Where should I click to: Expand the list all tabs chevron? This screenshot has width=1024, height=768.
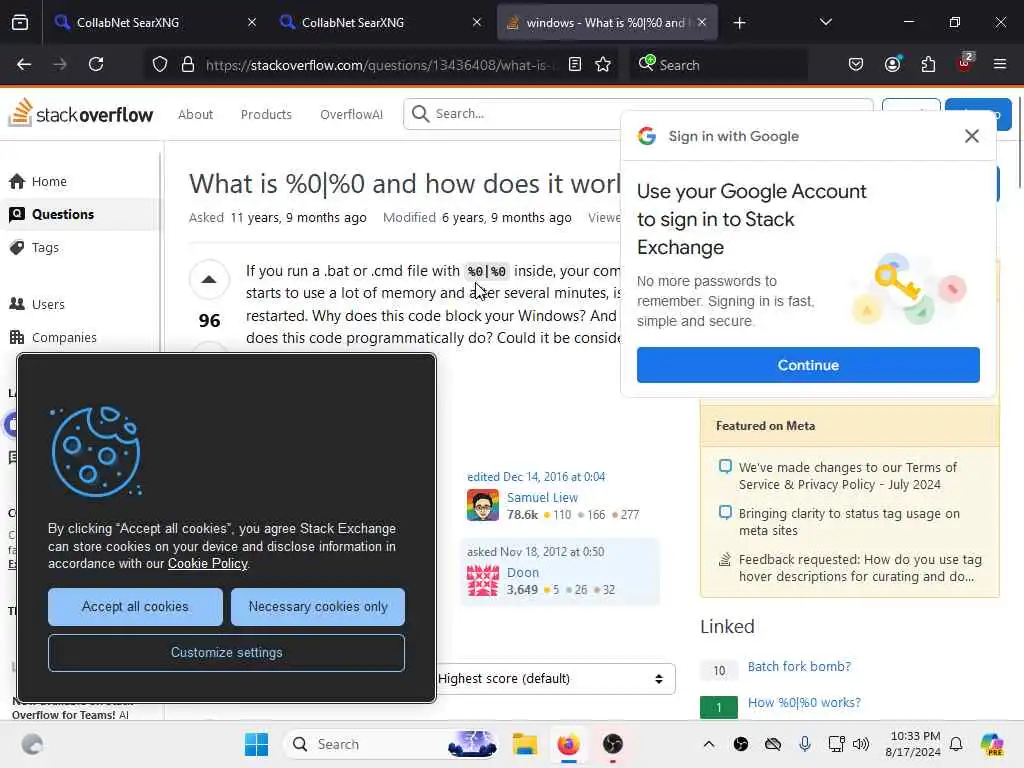point(825,22)
